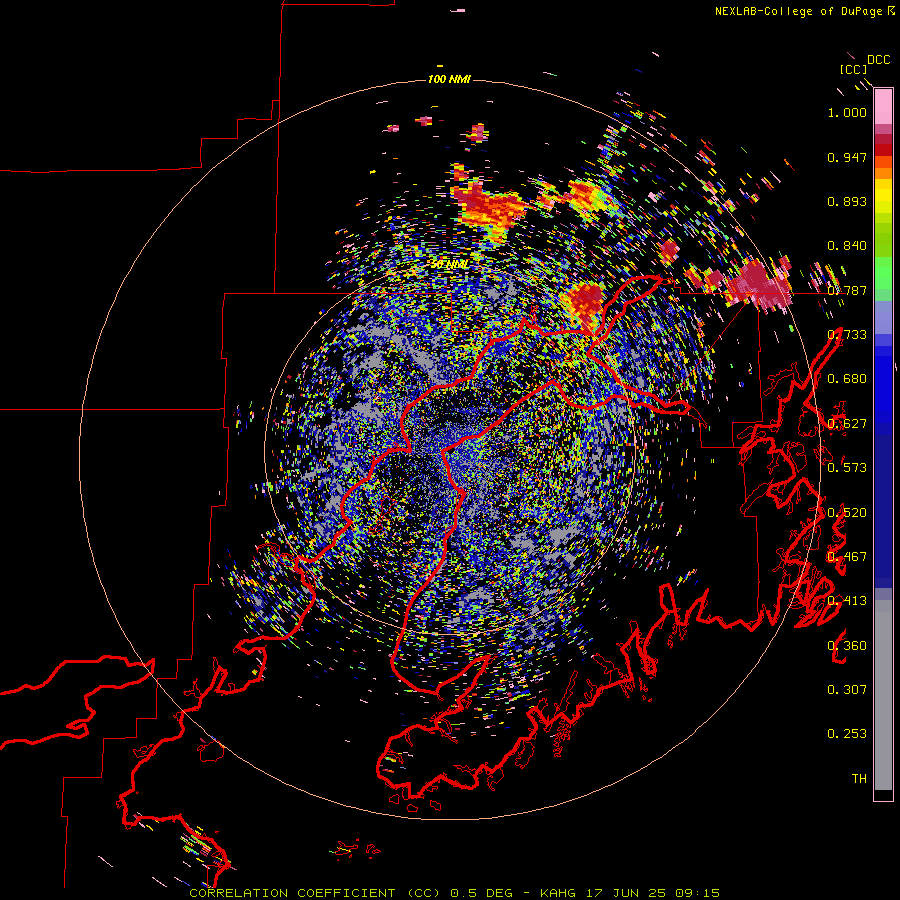Viewport: 900px width, 900px height.
Task: Click the 0.573 color scale value
Action: pos(847,468)
